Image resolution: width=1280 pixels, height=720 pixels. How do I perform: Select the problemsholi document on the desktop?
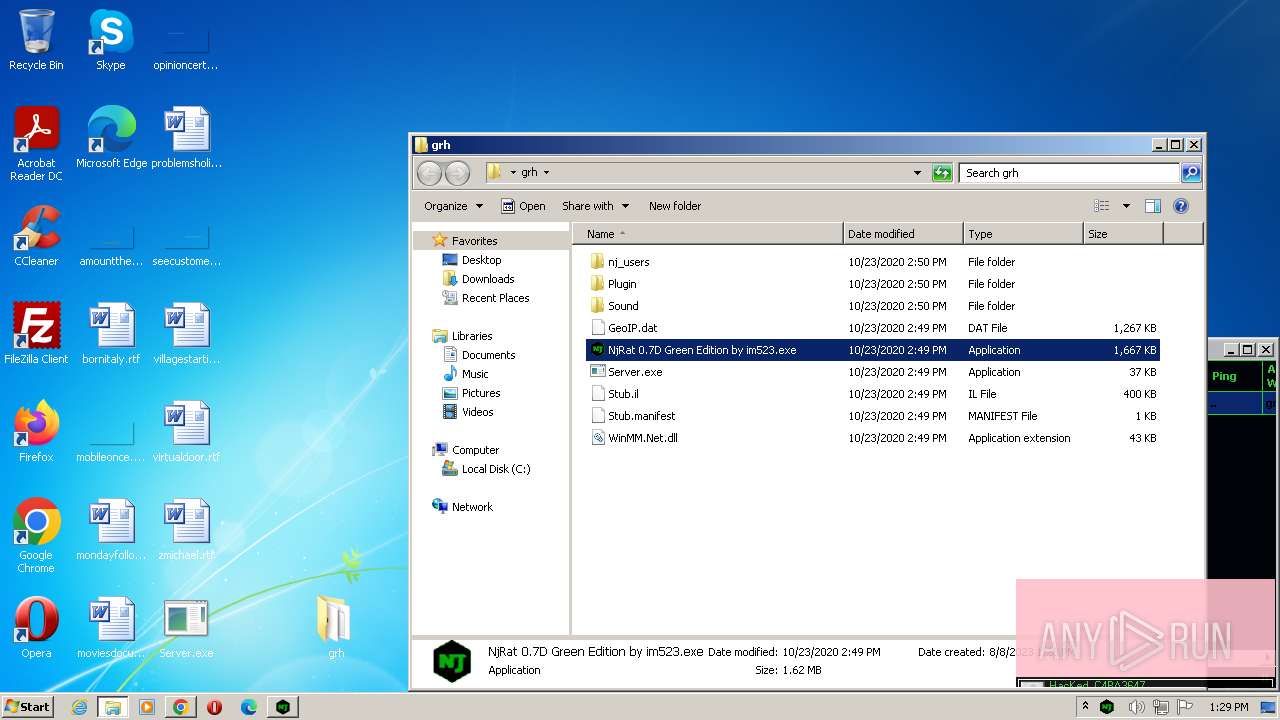tap(186, 138)
